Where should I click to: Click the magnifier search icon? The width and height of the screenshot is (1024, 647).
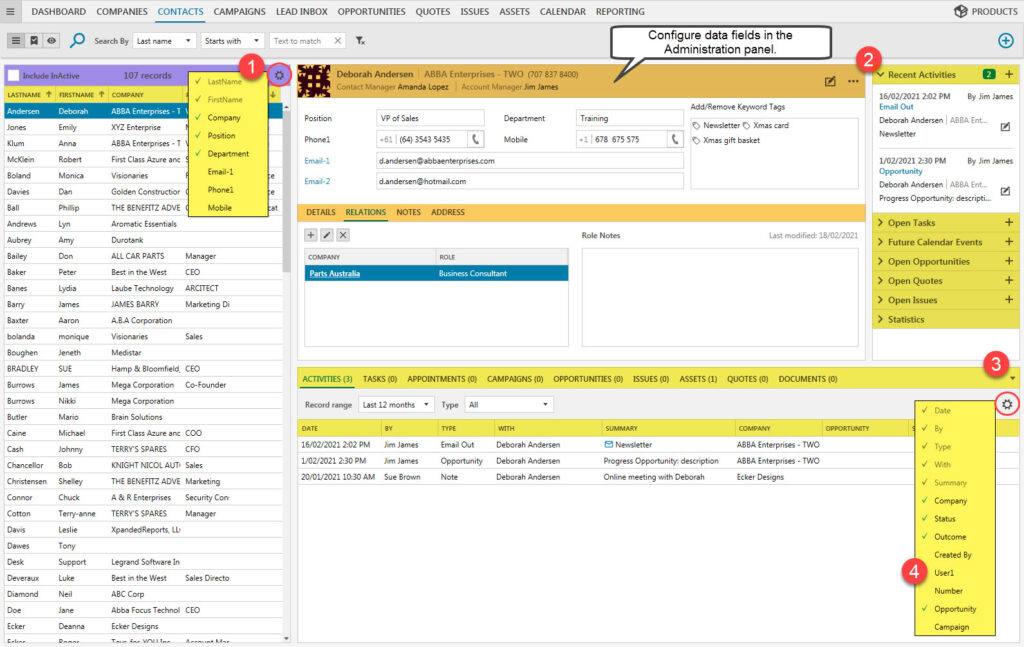click(77, 41)
